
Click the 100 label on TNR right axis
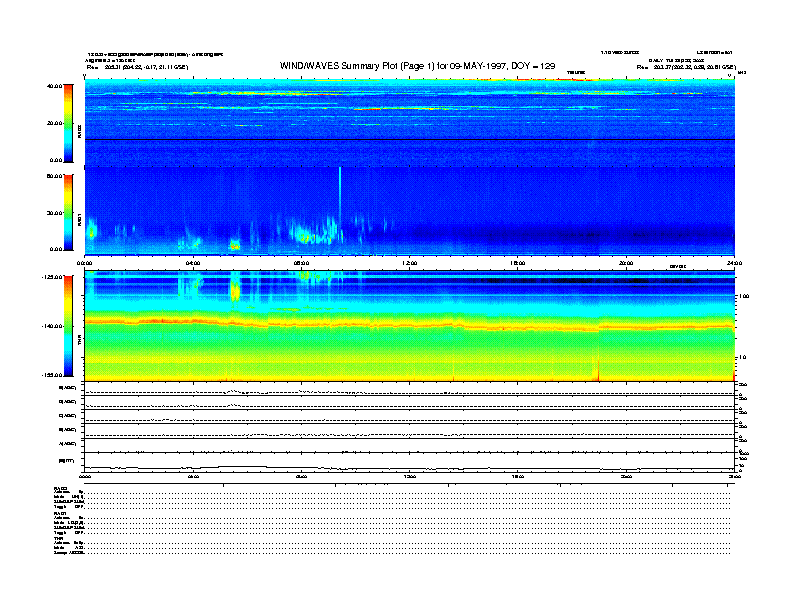(744, 296)
